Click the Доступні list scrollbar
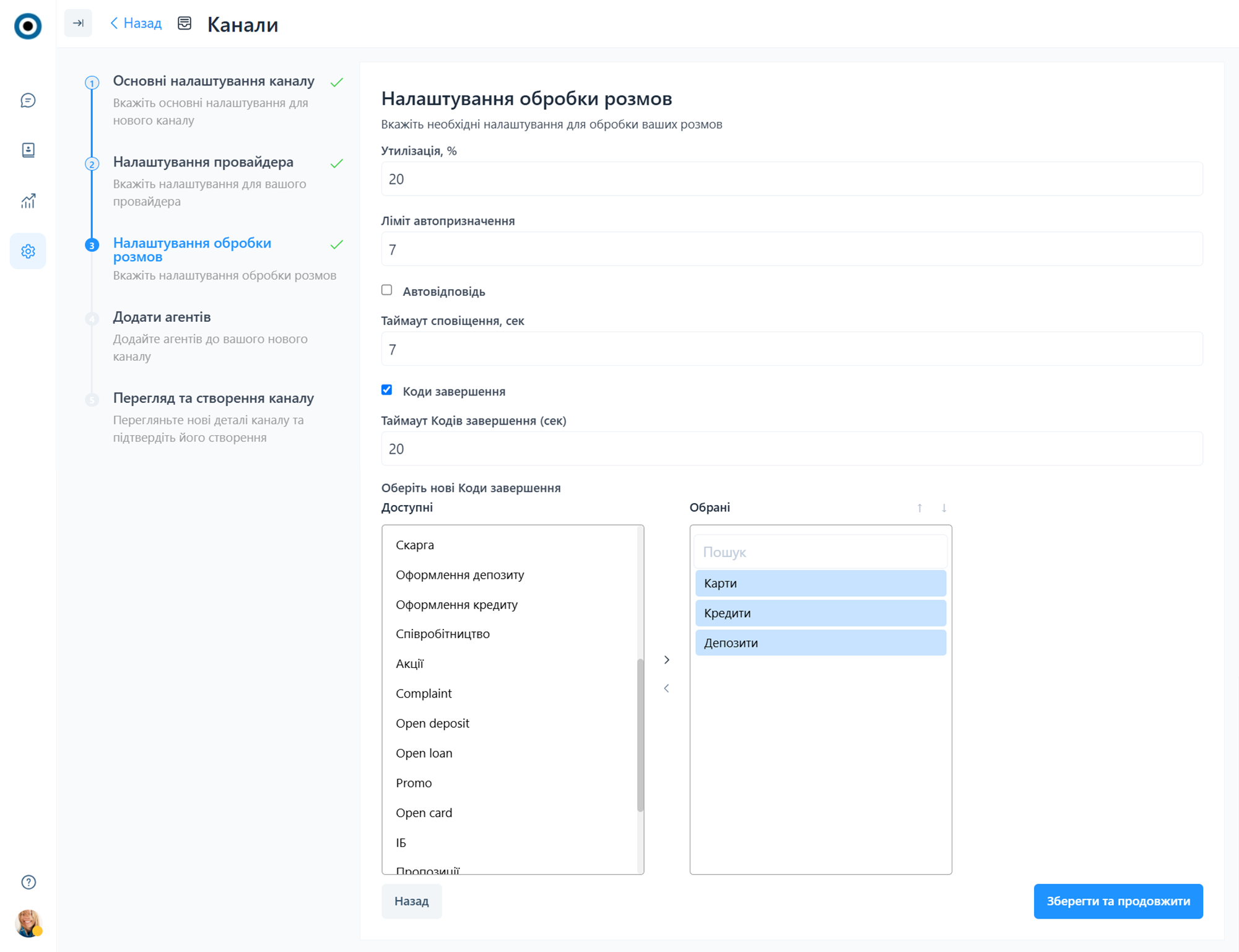 pos(640,734)
